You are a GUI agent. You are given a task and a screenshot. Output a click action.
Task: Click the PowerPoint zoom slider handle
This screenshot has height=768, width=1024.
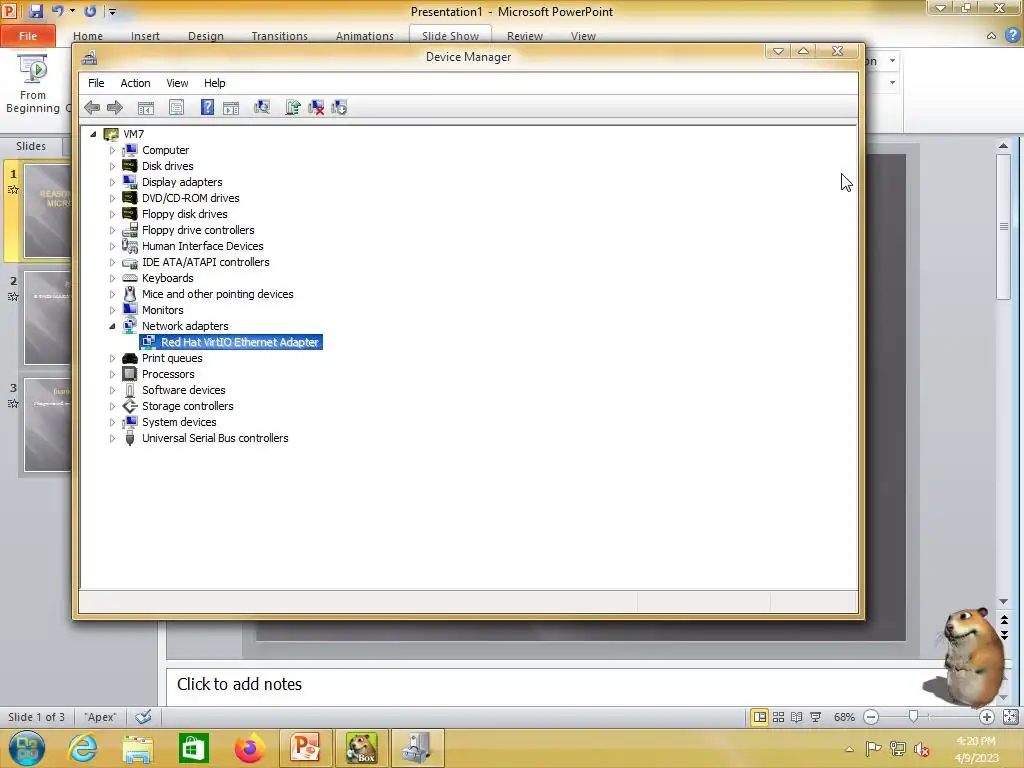tap(914, 716)
